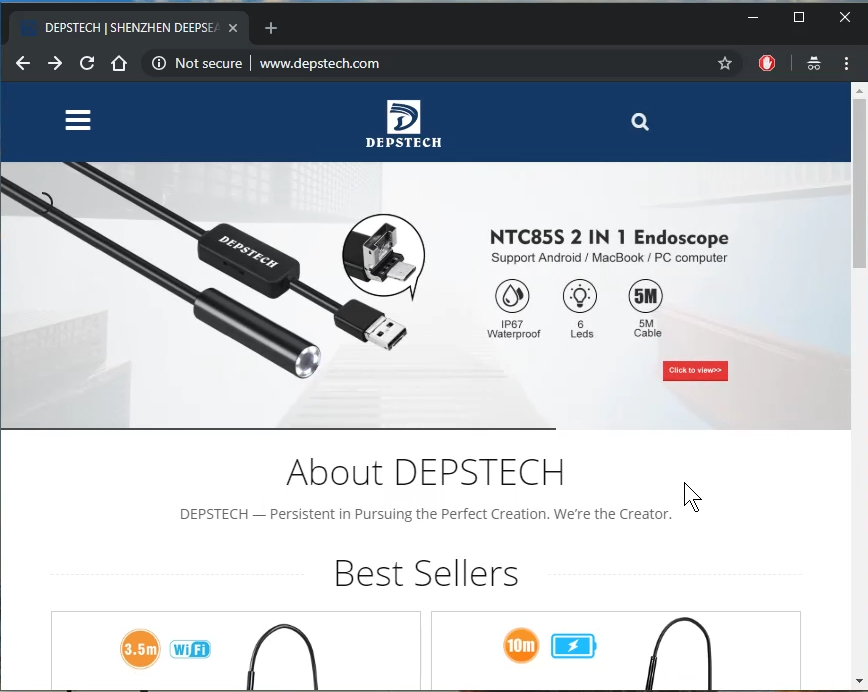Click the page vertical scrollbar thumb
The height and width of the screenshot is (692, 868).
(859, 183)
